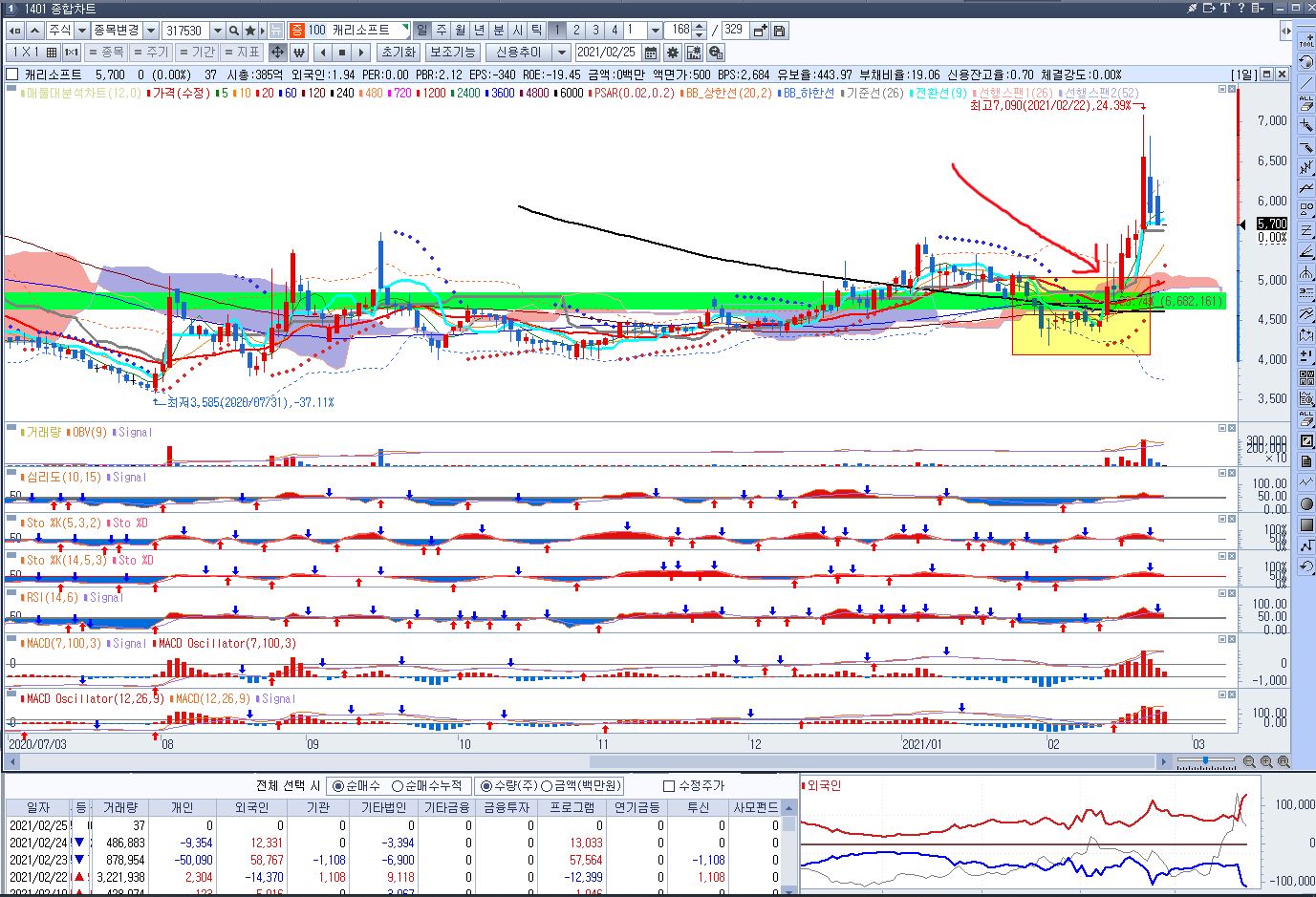Click the 초기화 reset button
Image resolution: width=1316 pixels, height=897 pixels.
pyautogui.click(x=398, y=53)
